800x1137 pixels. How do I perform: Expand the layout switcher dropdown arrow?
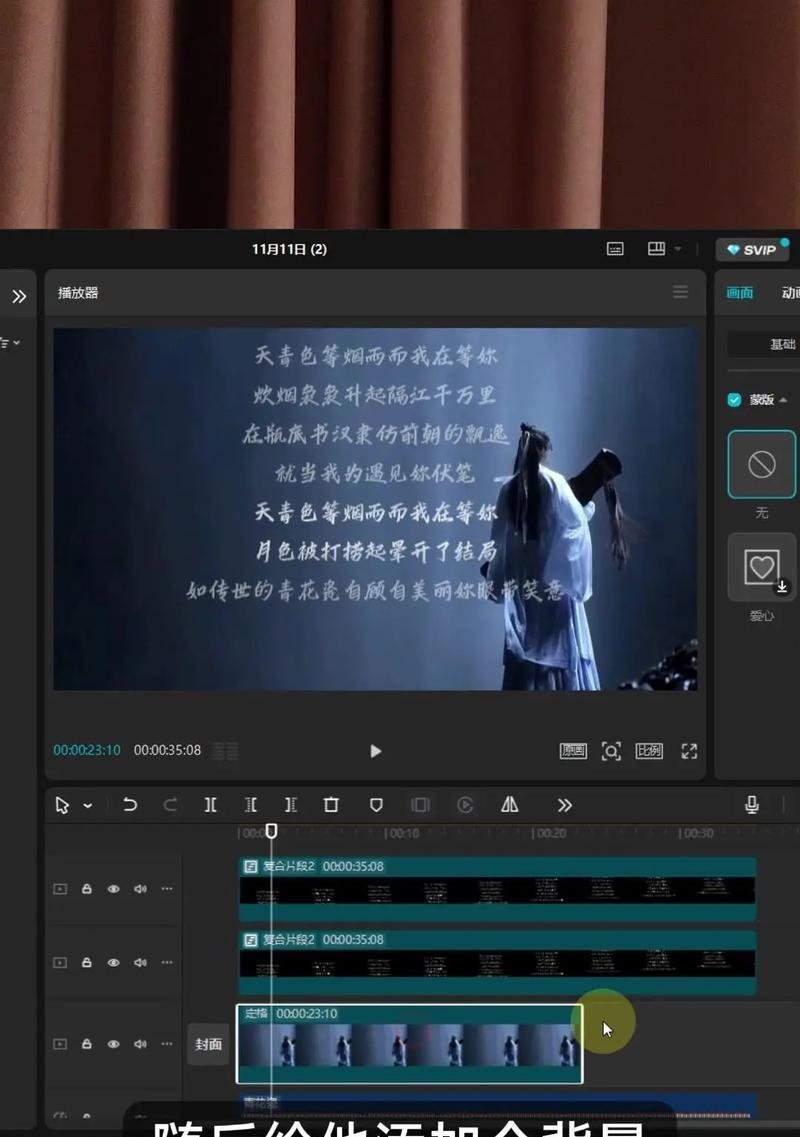click(x=678, y=249)
